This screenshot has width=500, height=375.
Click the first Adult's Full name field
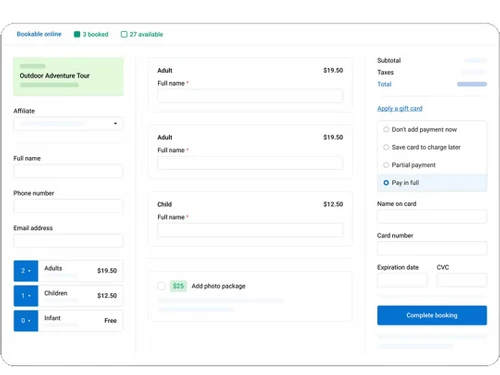(250, 96)
